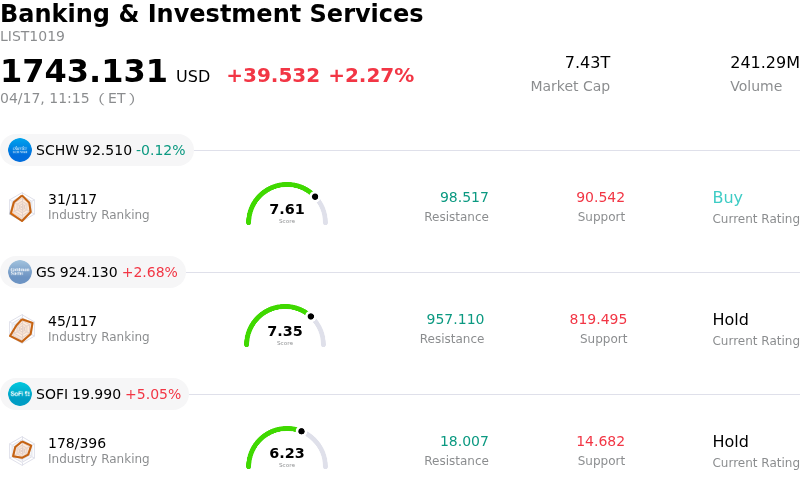
Task: Click the Buy rating for SCHW
Action: click(x=727, y=198)
